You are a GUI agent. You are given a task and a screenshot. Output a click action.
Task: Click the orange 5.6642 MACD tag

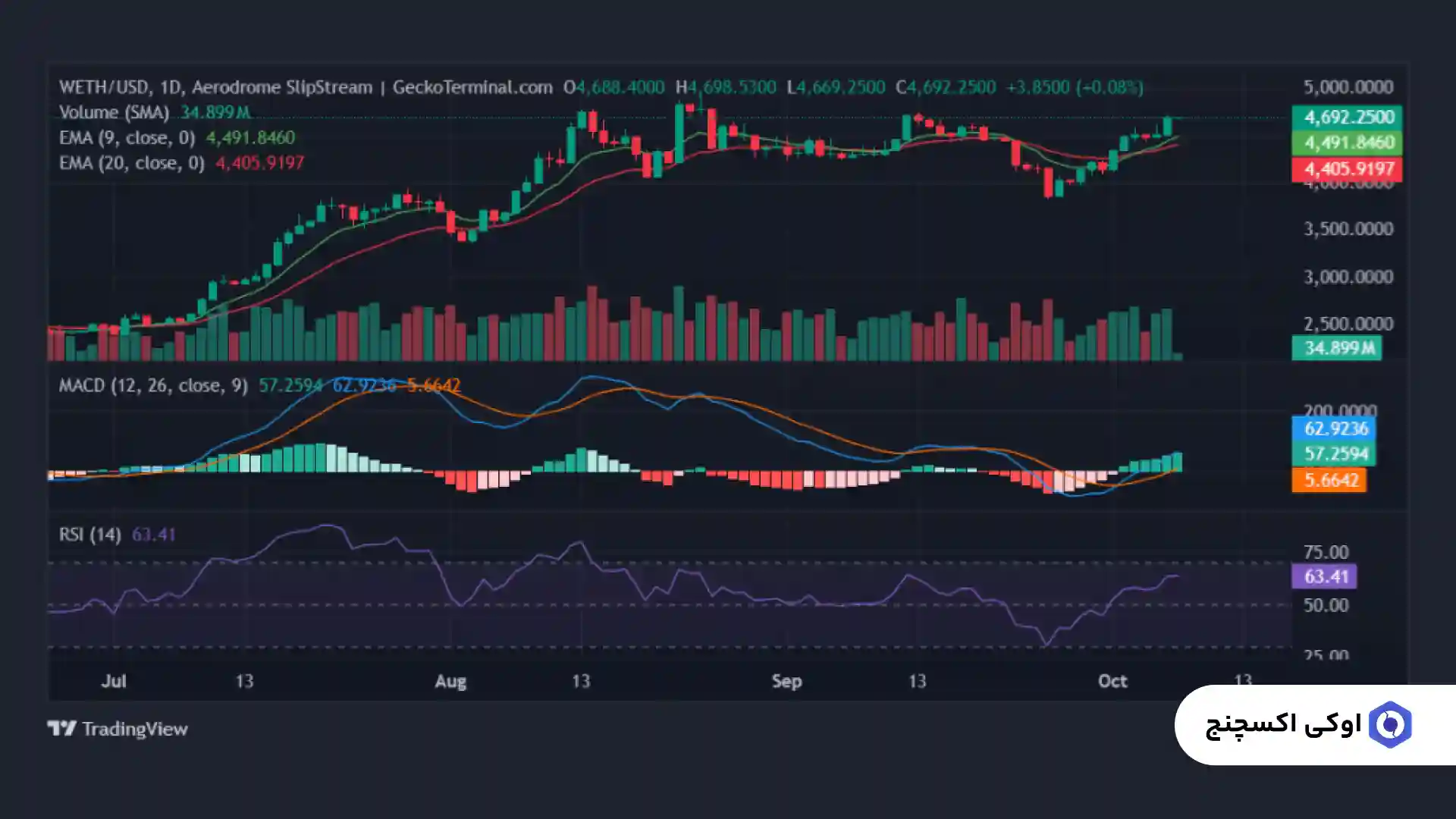click(1329, 480)
